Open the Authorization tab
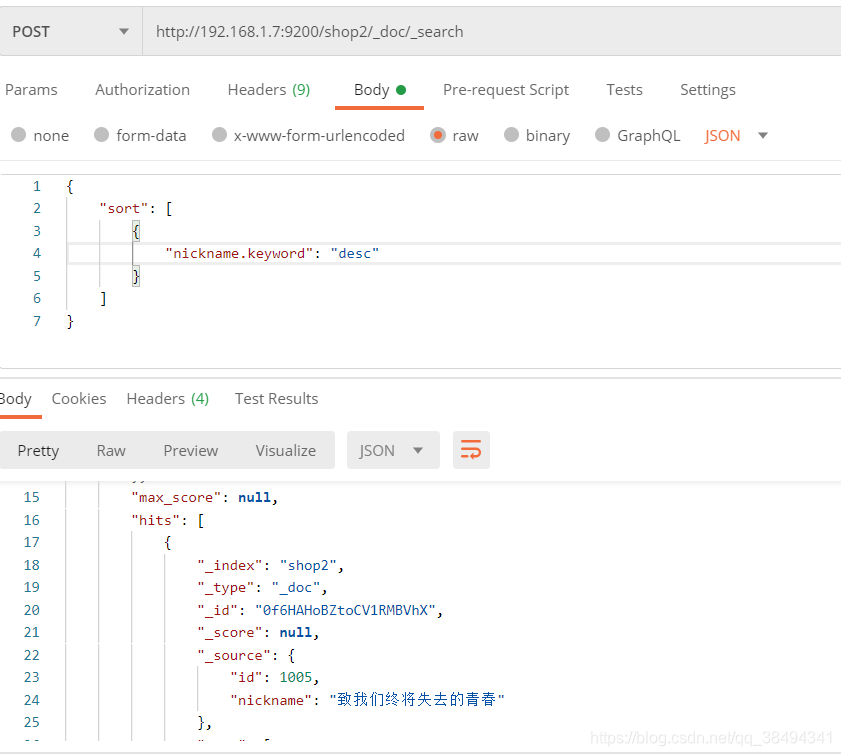This screenshot has height=756, width=841. (142, 90)
